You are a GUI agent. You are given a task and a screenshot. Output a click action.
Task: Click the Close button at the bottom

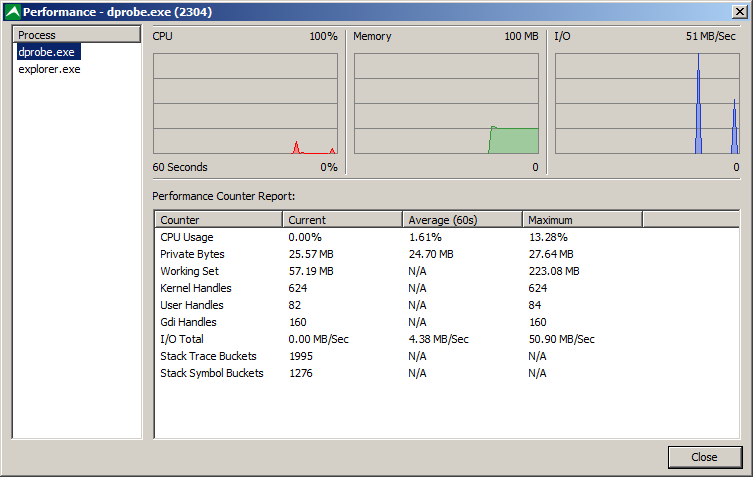pos(704,457)
